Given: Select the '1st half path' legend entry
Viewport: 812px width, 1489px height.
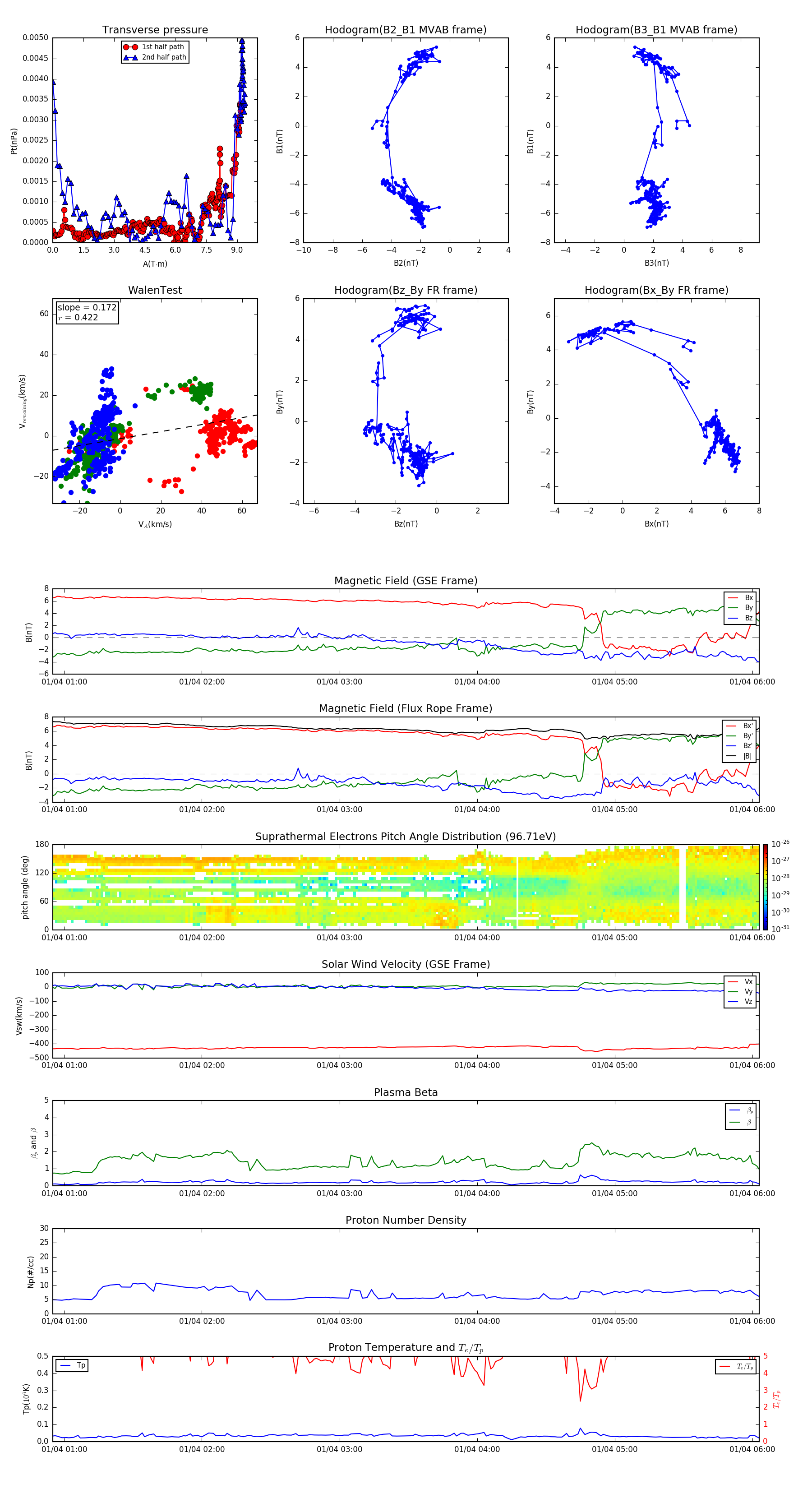Looking at the screenshot, I should [x=154, y=47].
